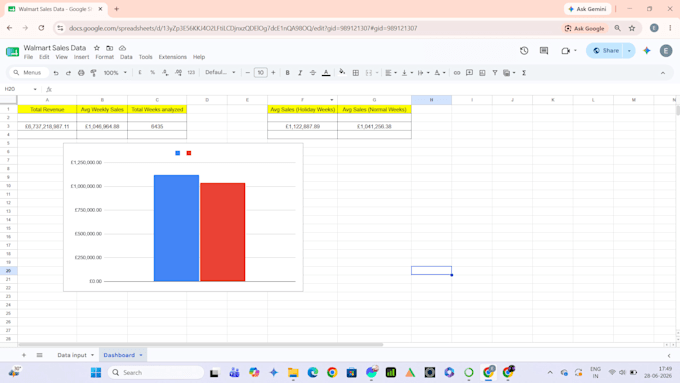Screen dimensions: 680x383
Task: Undo the last action
Action: tap(56, 73)
